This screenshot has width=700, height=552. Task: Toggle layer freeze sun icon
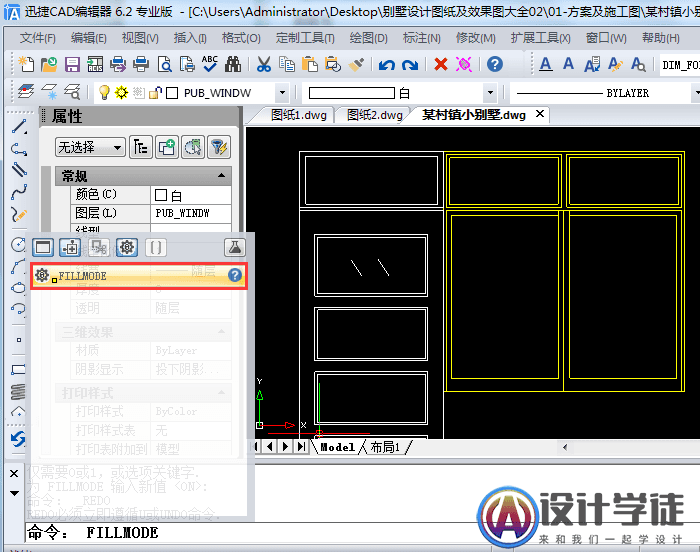(121, 92)
